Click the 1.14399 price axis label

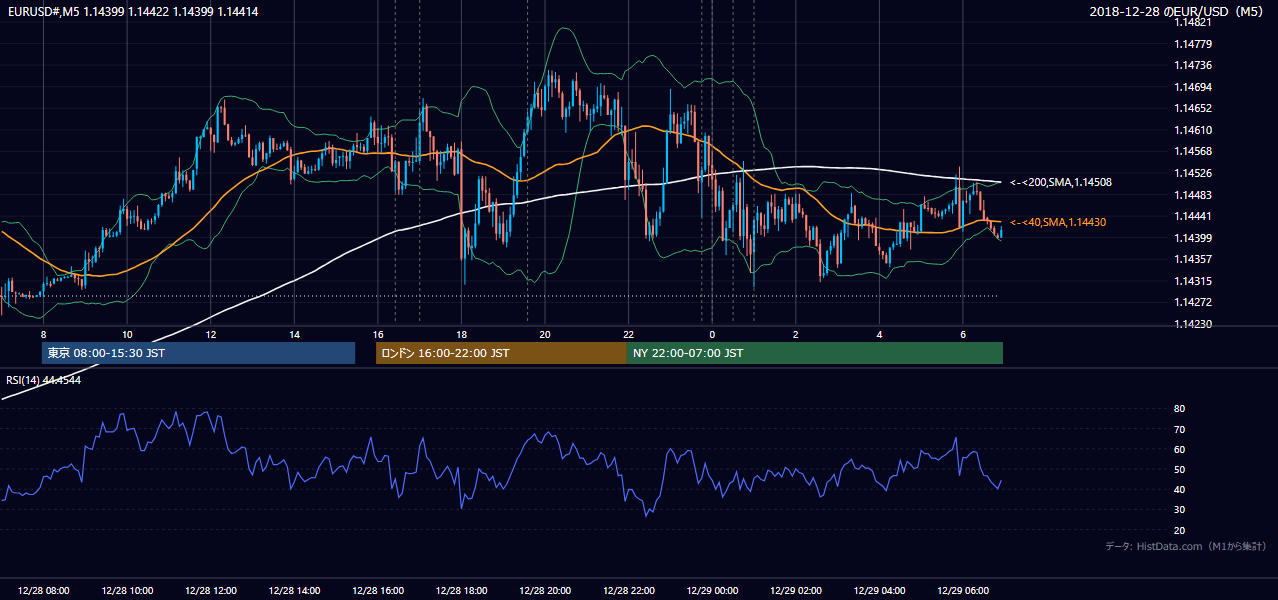pyautogui.click(x=1192, y=237)
